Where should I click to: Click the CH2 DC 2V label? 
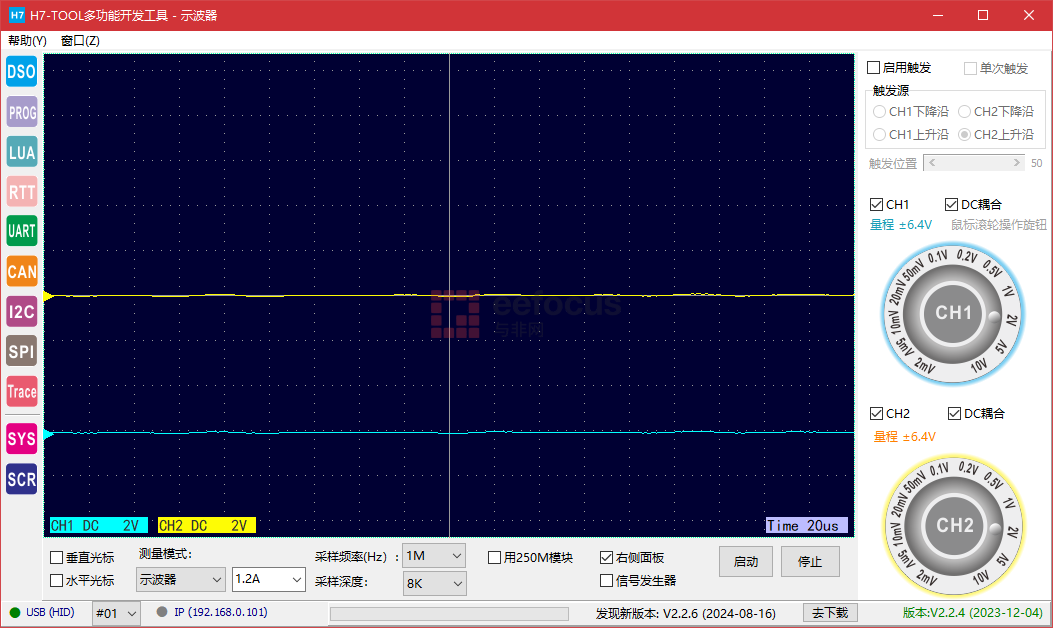point(207,525)
